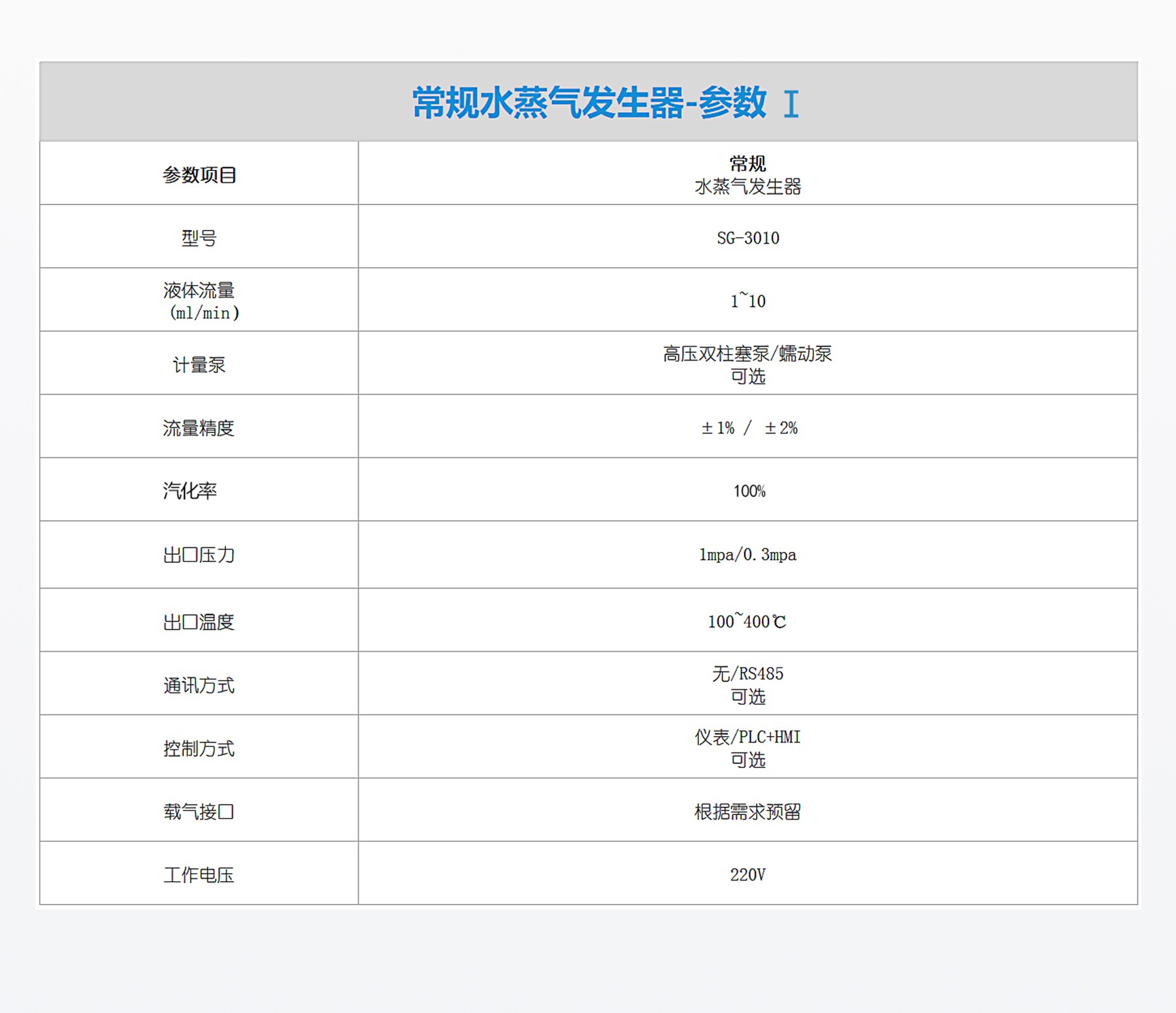1176x1013 pixels.
Task: Click the 100% vaporization value
Action: click(x=749, y=491)
